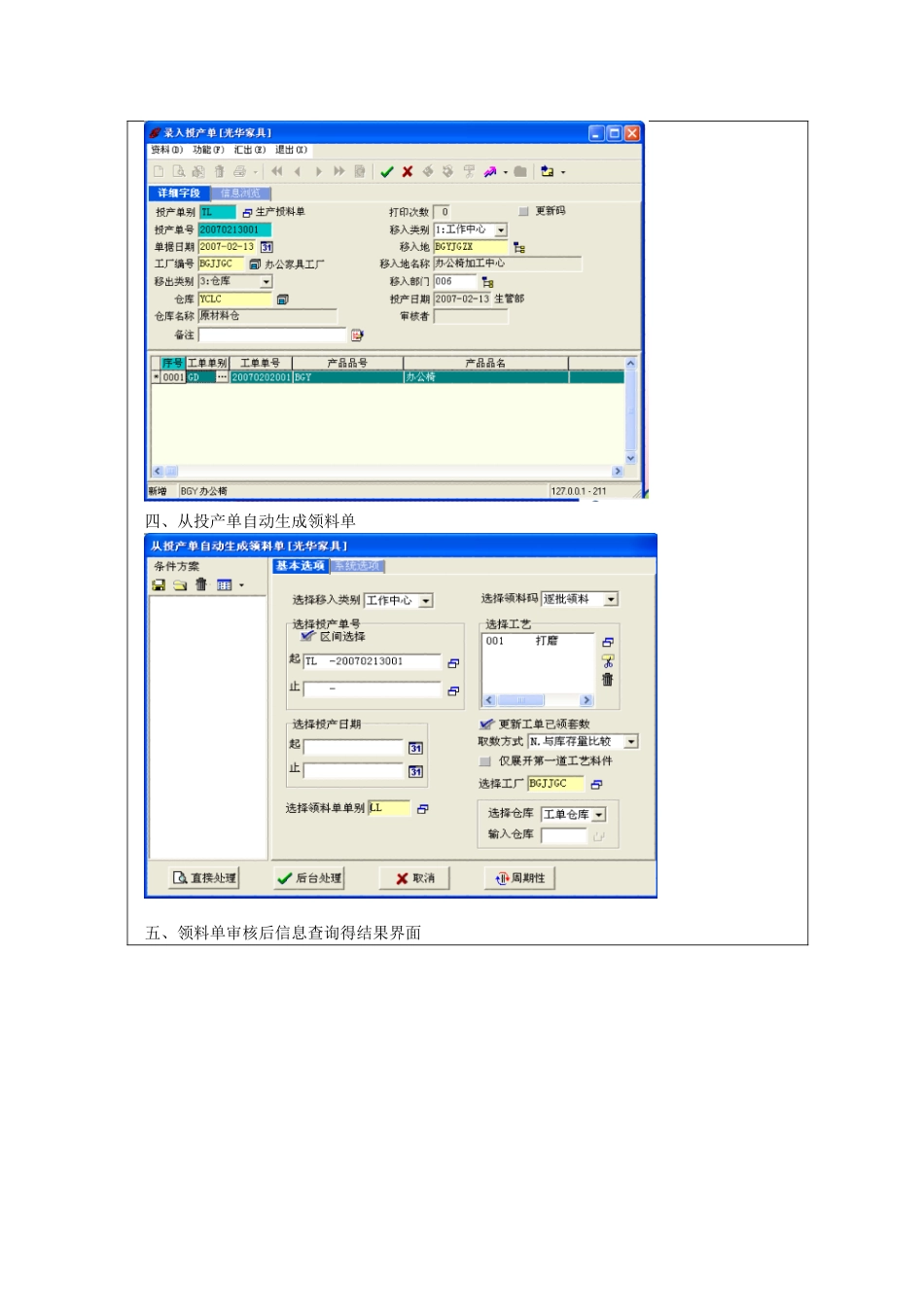The height and width of the screenshot is (1307, 924).
Task: Click the note icon beside the 备注 field
Action: [x=357, y=336]
